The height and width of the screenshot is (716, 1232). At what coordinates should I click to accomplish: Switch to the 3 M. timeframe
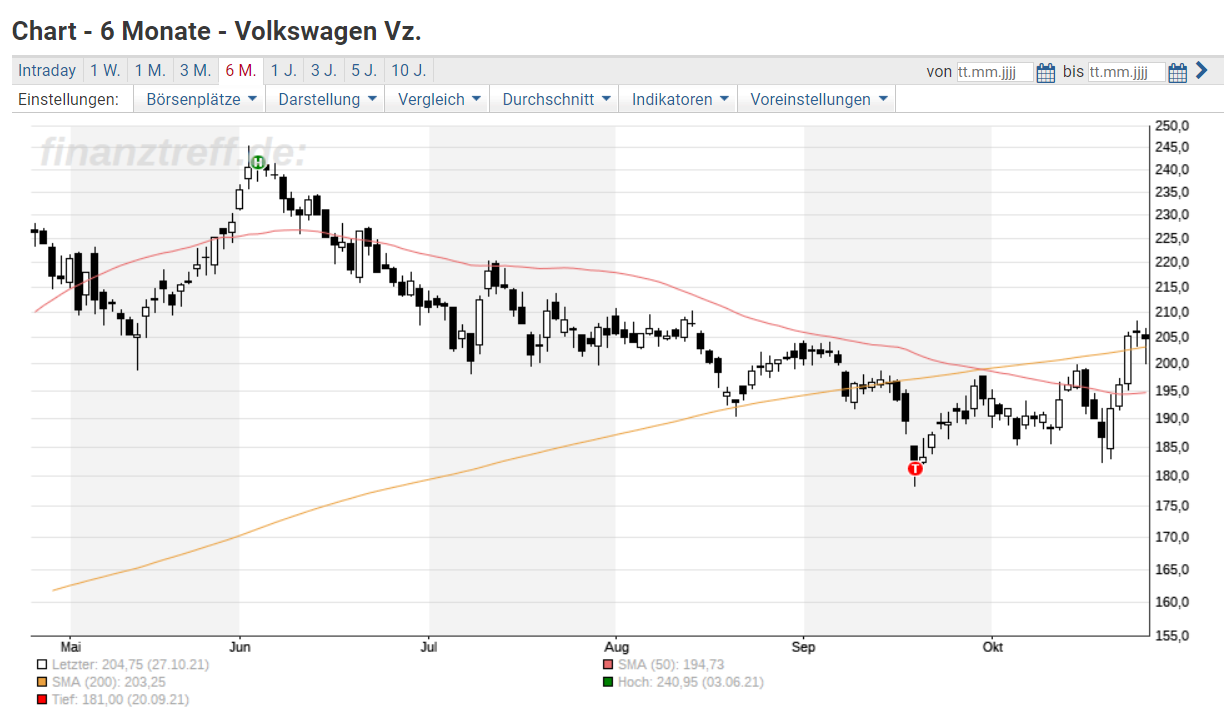click(x=195, y=70)
